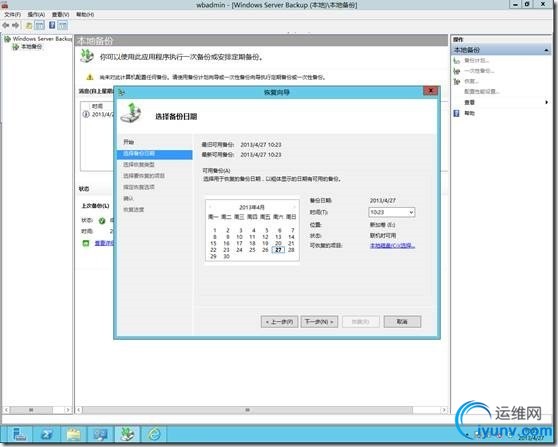558x447 pixels.
Task: Click the 上一步(P) back button
Action: [x=279, y=322]
